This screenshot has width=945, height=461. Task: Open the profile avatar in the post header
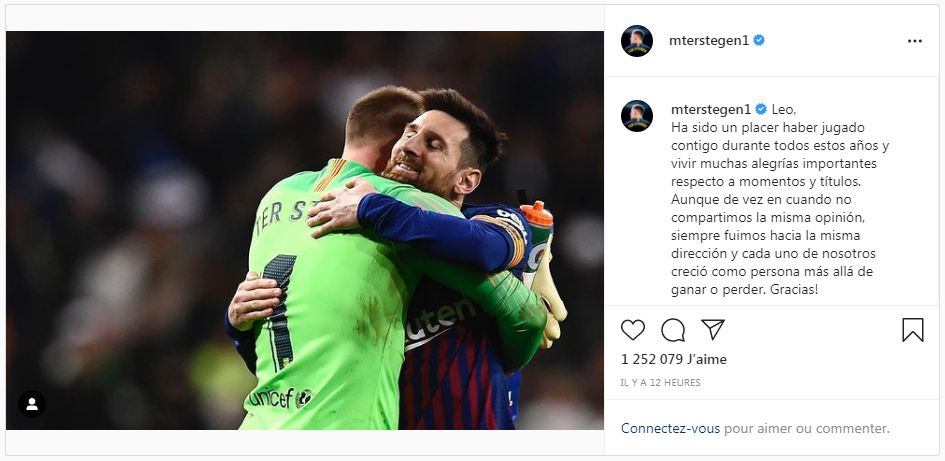pos(637,41)
